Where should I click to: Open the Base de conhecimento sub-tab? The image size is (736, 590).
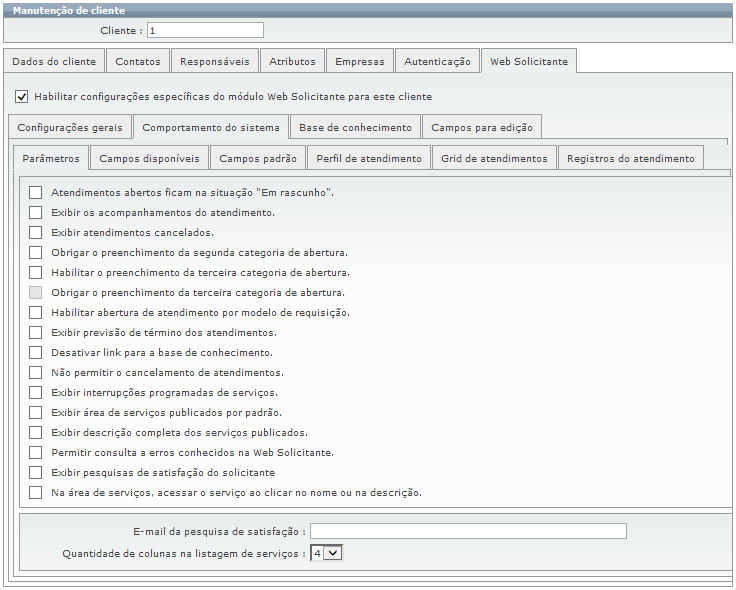[x=355, y=128]
